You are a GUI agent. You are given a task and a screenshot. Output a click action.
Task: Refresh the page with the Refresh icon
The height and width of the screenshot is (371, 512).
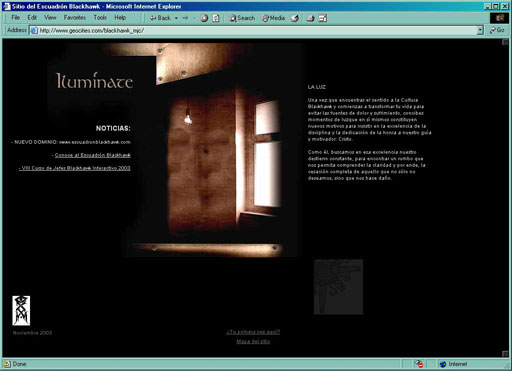[216, 18]
